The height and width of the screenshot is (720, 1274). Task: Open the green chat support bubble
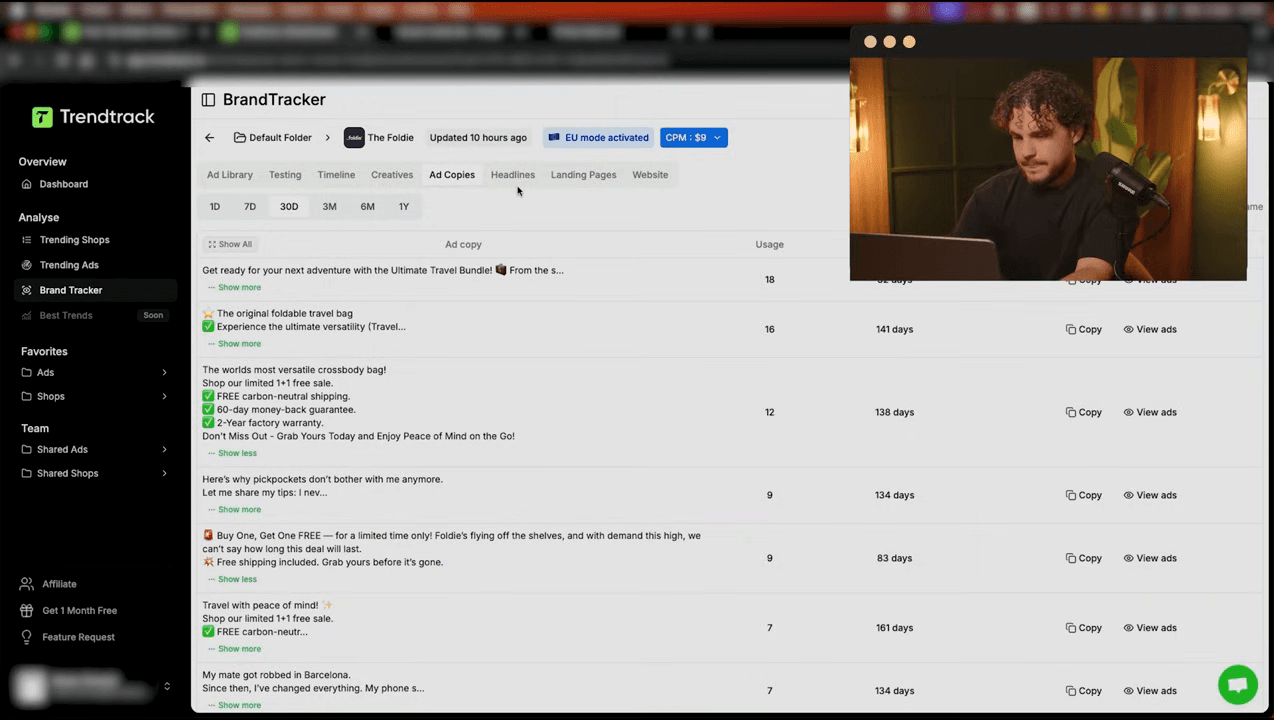tap(1237, 685)
